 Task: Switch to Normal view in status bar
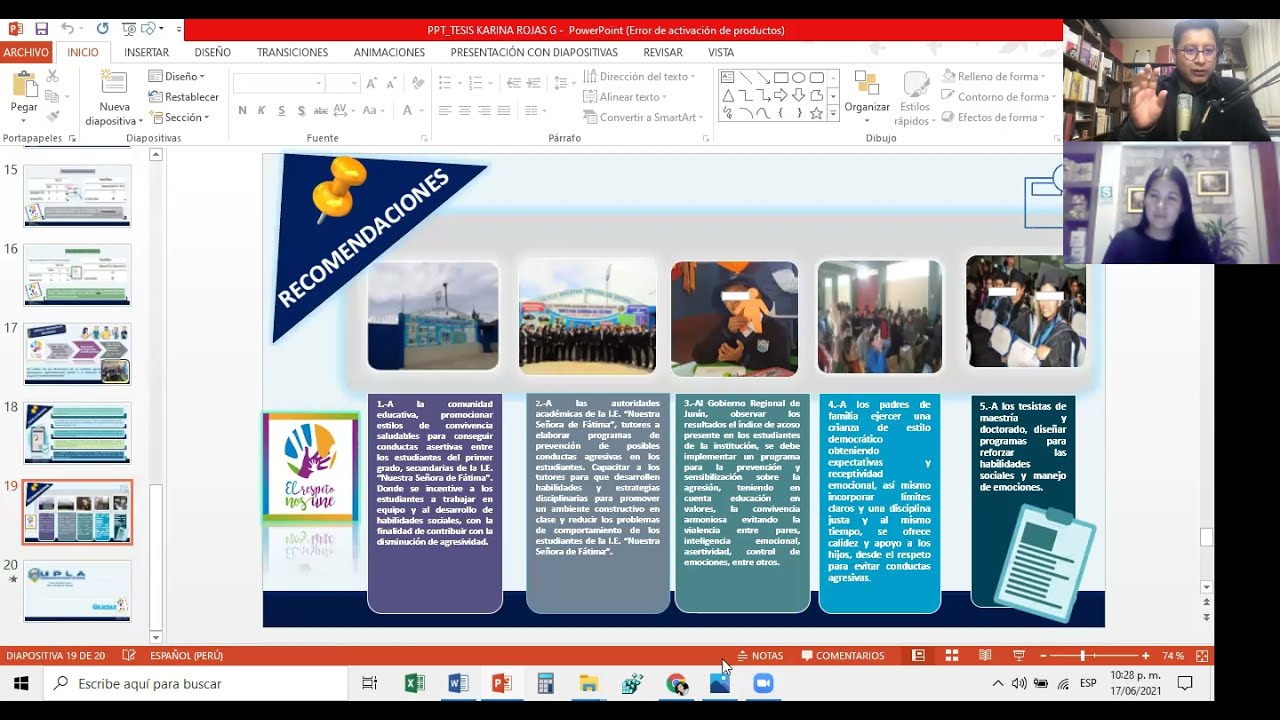[x=918, y=656]
